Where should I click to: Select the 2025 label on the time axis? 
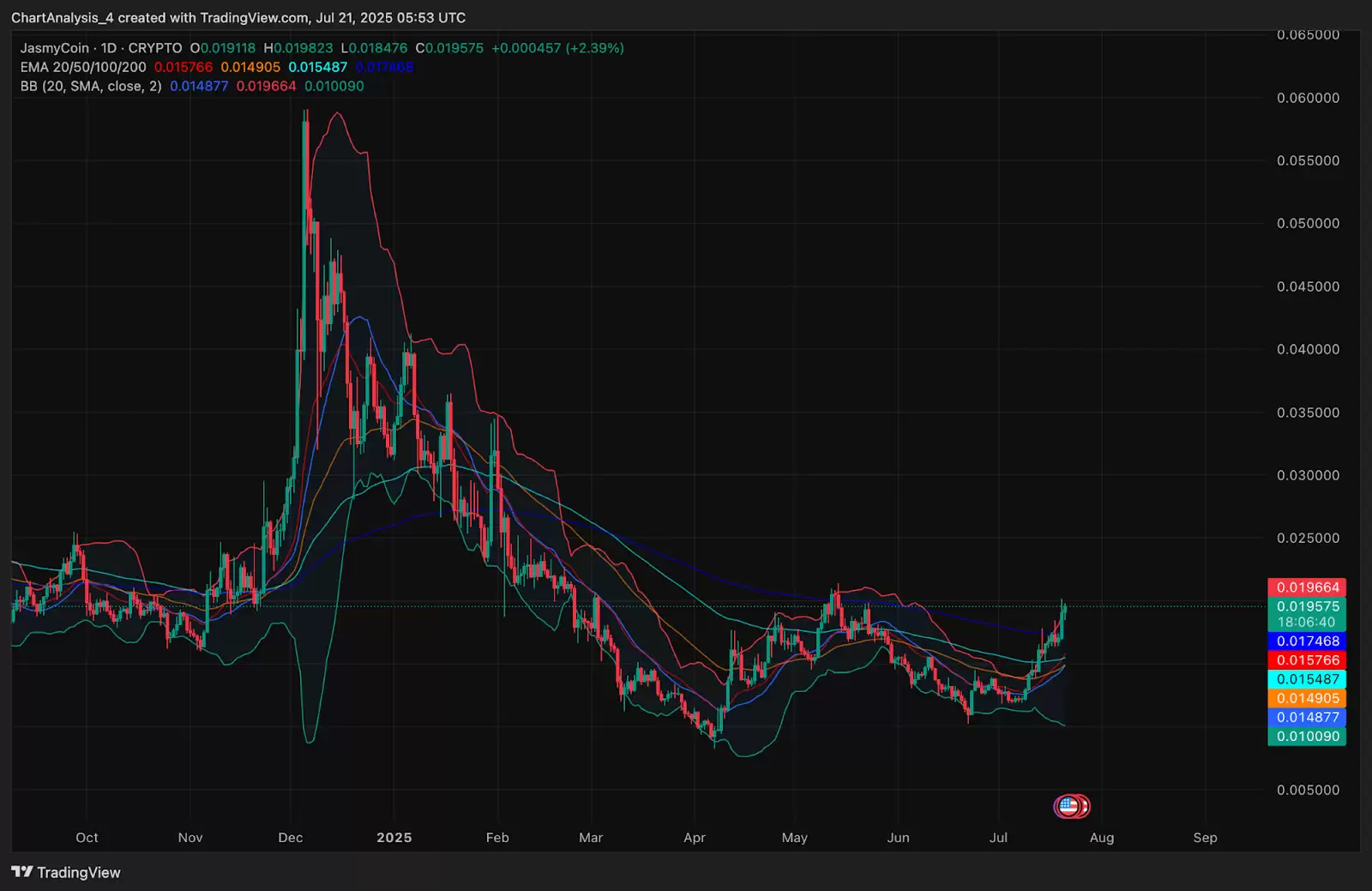pos(394,838)
